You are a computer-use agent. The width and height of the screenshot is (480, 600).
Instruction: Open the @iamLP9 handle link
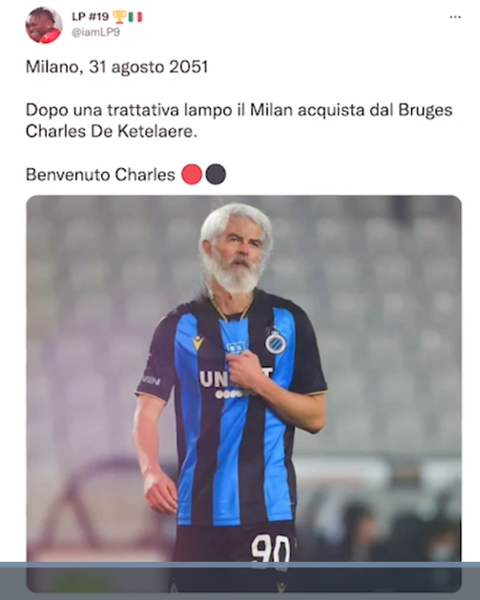point(96,33)
